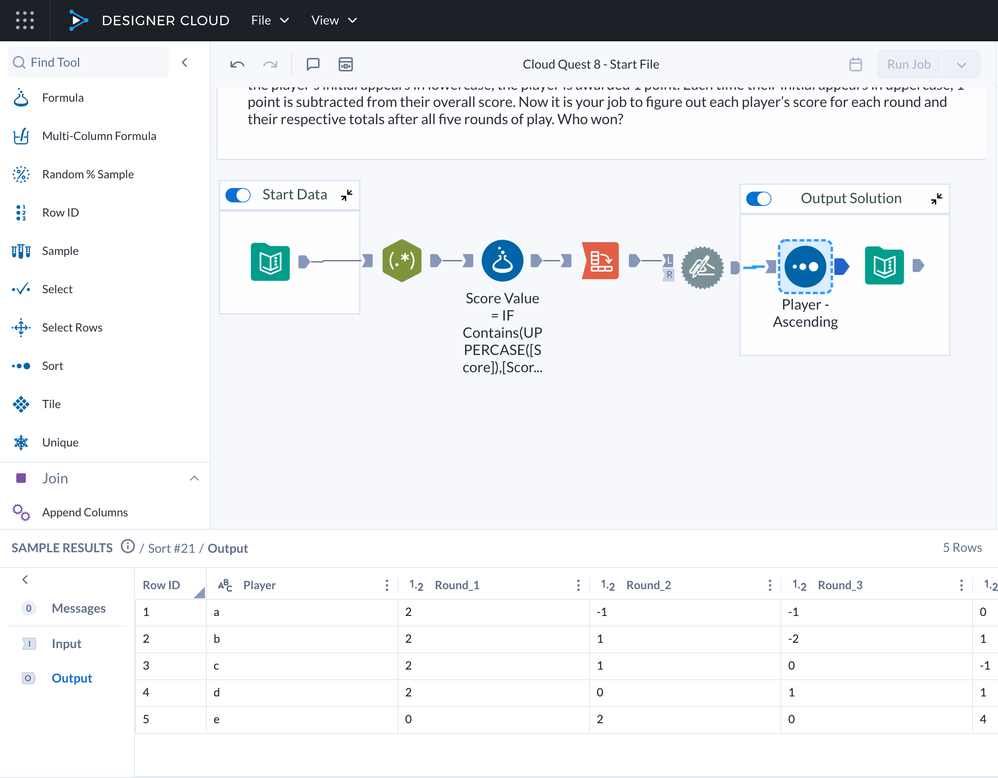Click the Run Job button
998x778 pixels.
point(908,64)
